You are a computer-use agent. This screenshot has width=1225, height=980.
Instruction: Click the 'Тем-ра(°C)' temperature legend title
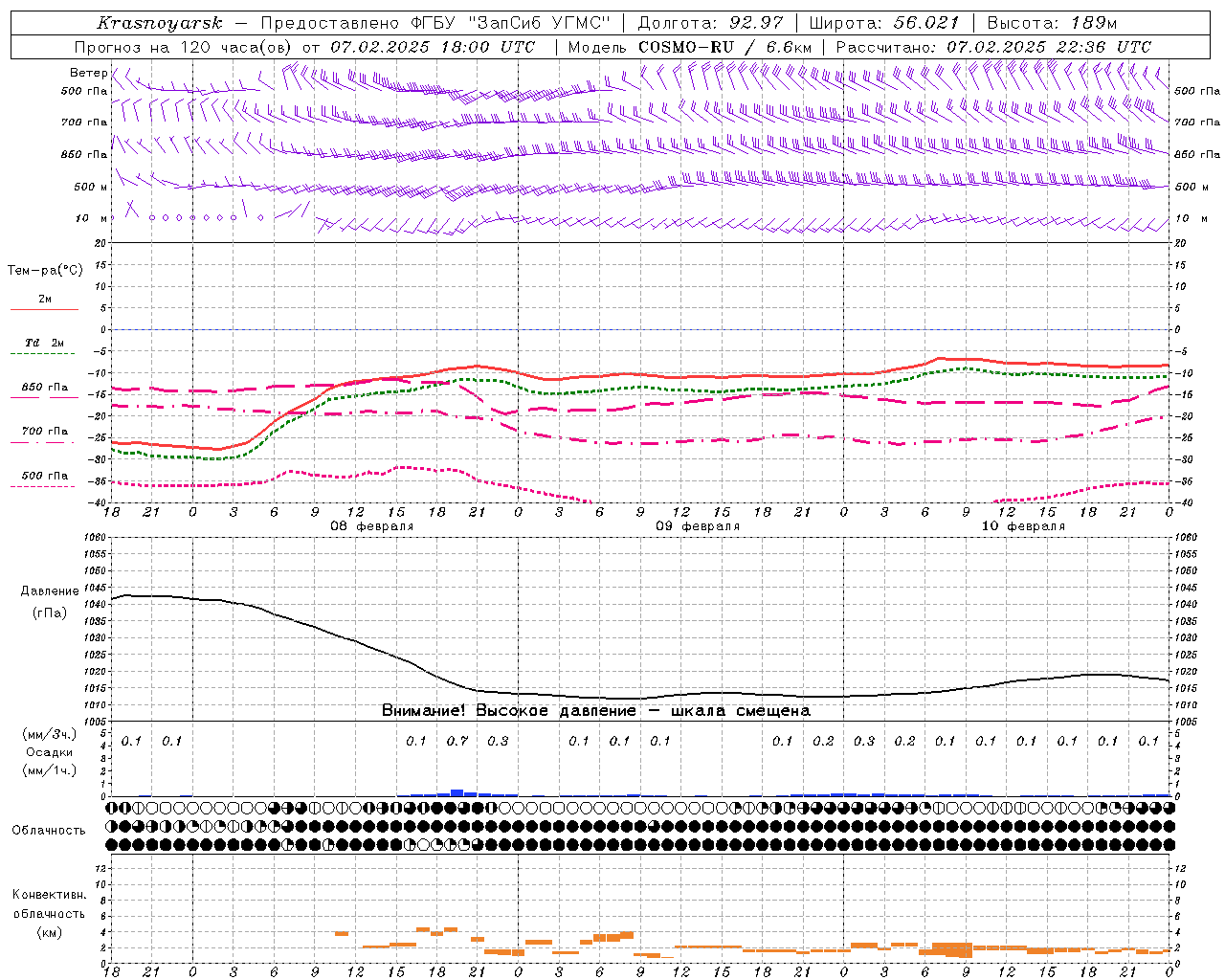pyautogui.click(x=45, y=270)
